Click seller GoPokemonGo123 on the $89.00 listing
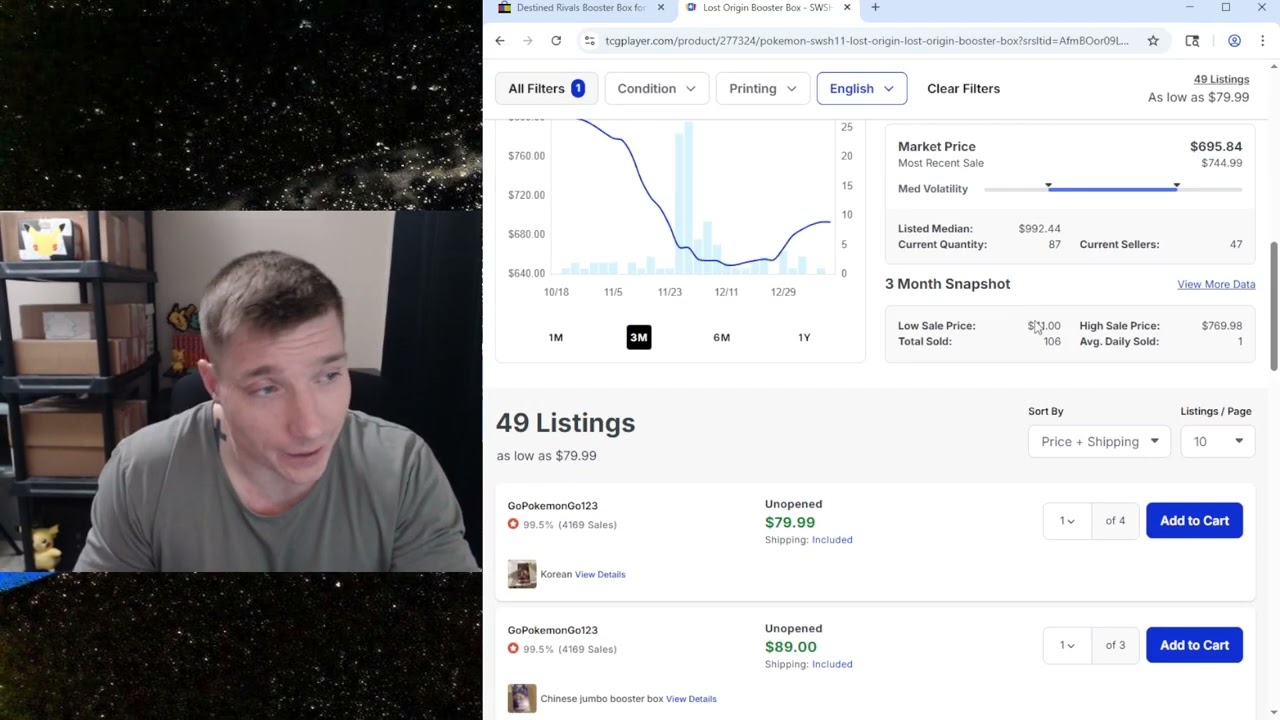 pos(552,630)
